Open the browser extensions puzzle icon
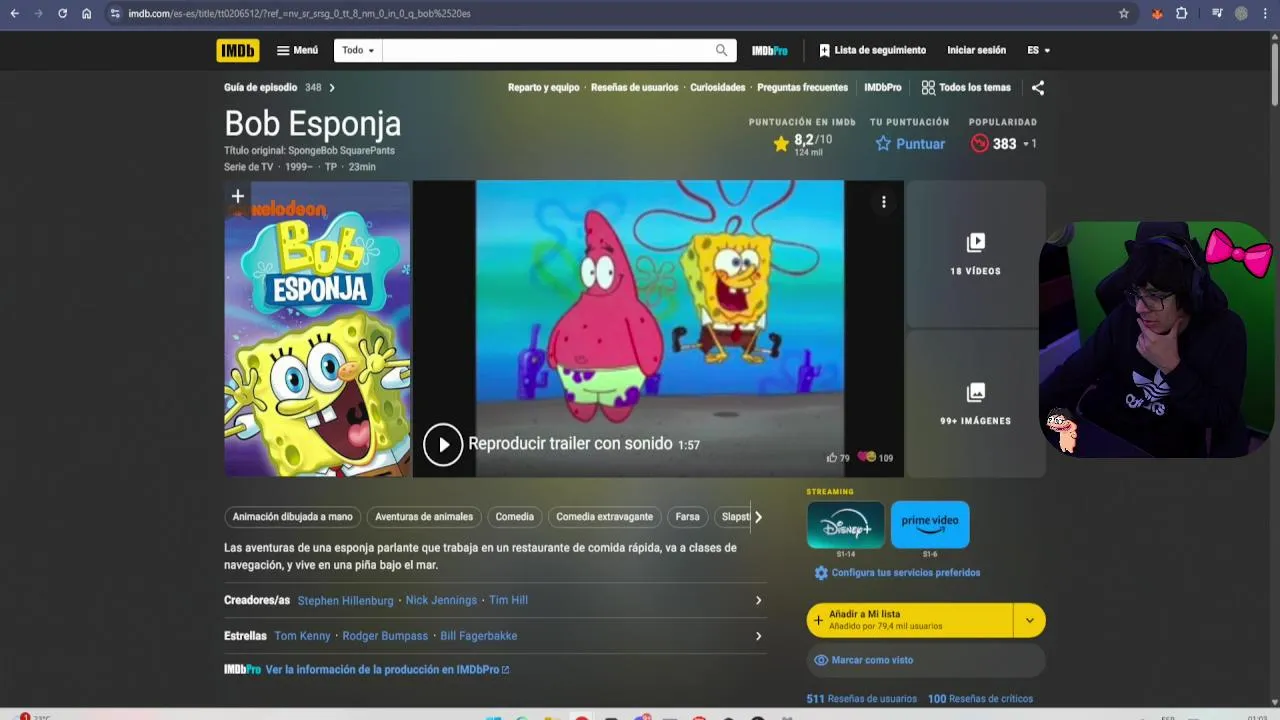1280x720 pixels. (1181, 14)
